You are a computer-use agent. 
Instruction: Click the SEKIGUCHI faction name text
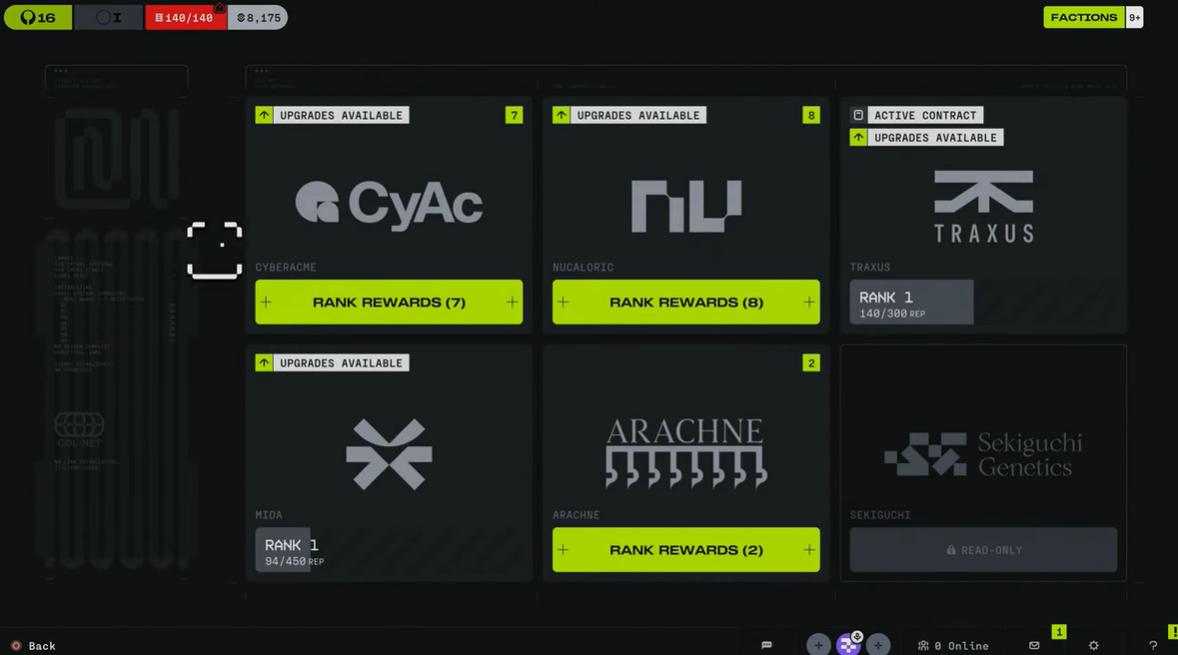(880, 515)
